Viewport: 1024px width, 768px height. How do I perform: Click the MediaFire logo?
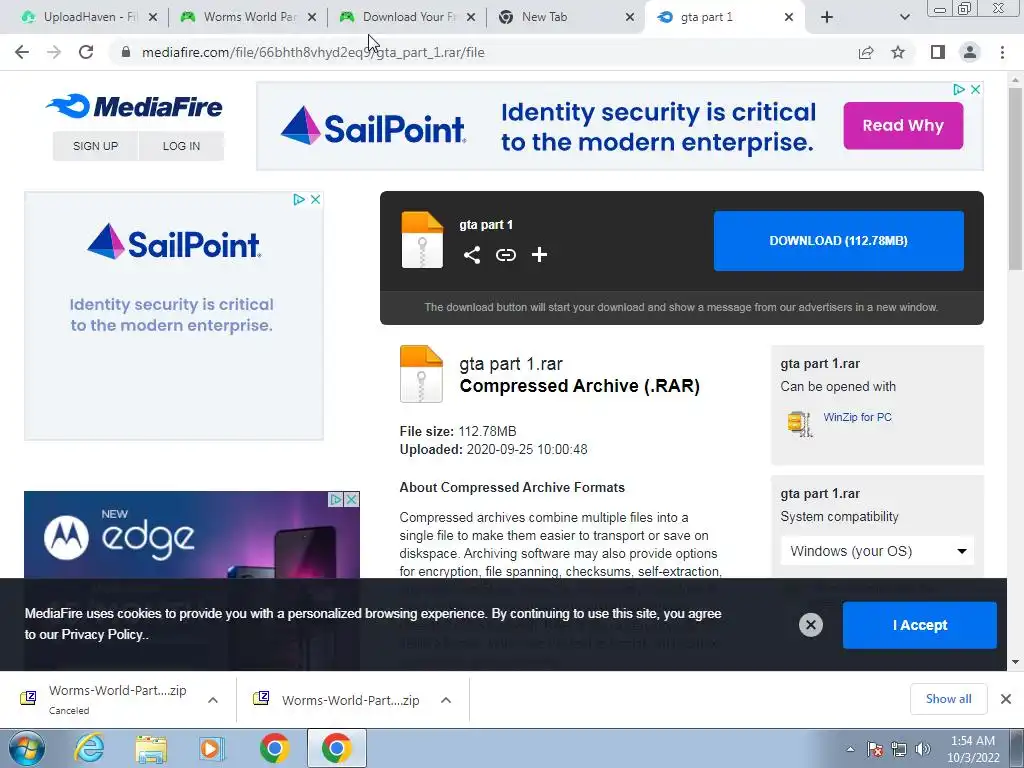click(135, 106)
